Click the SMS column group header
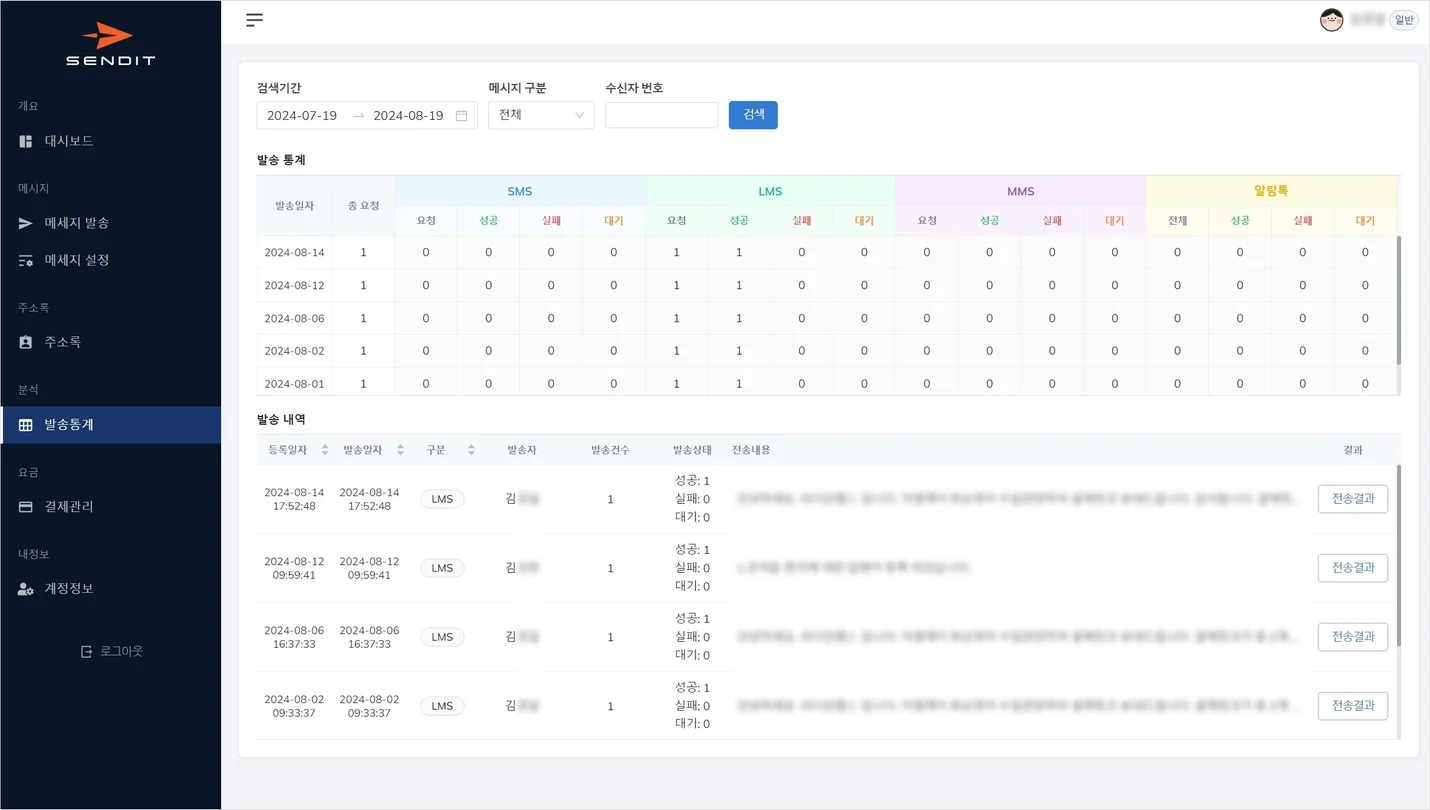This screenshot has height=810, width=1430. (520, 191)
